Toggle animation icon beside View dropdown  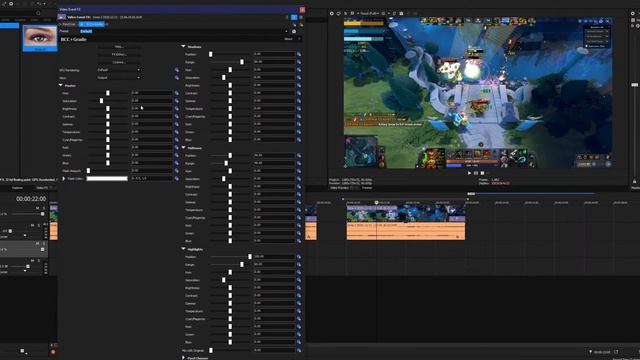[177, 78]
